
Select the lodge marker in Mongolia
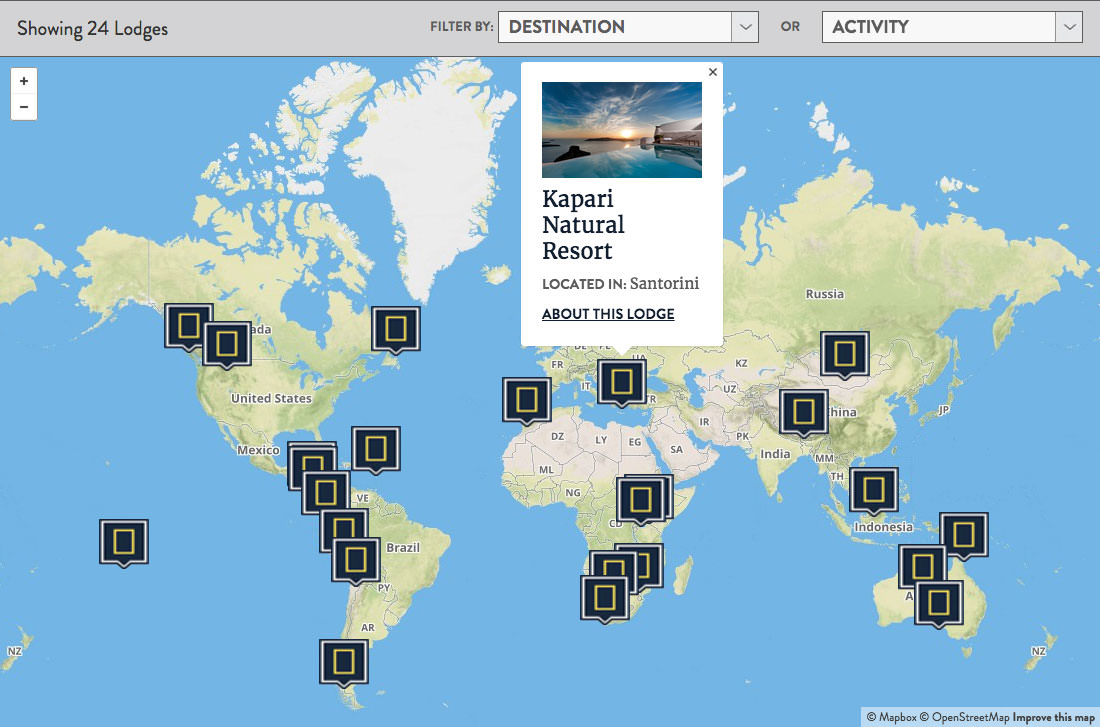coord(845,355)
